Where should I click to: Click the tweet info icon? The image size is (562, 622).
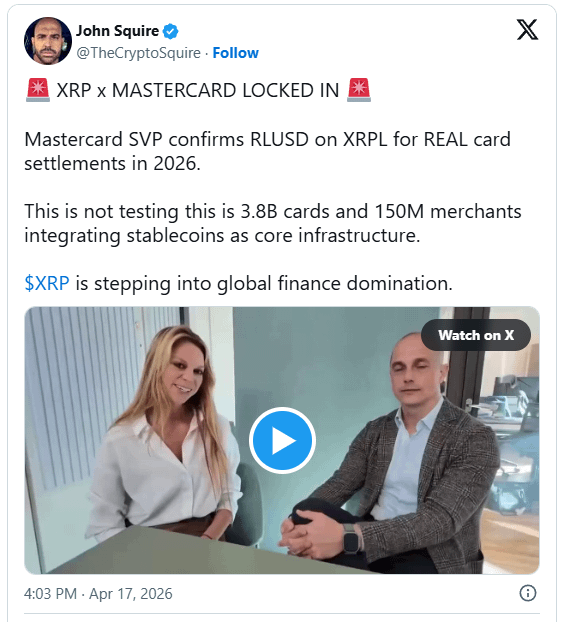[527, 593]
